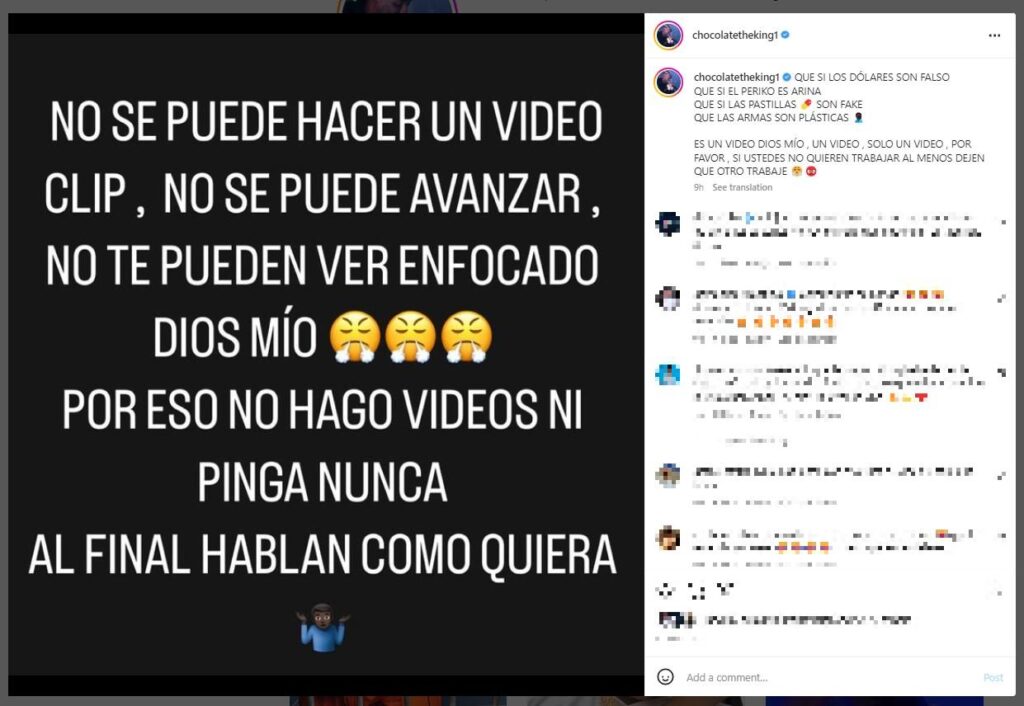Like the first comment with its heart
Screen dimensions: 1024x706
pos(1002,223)
